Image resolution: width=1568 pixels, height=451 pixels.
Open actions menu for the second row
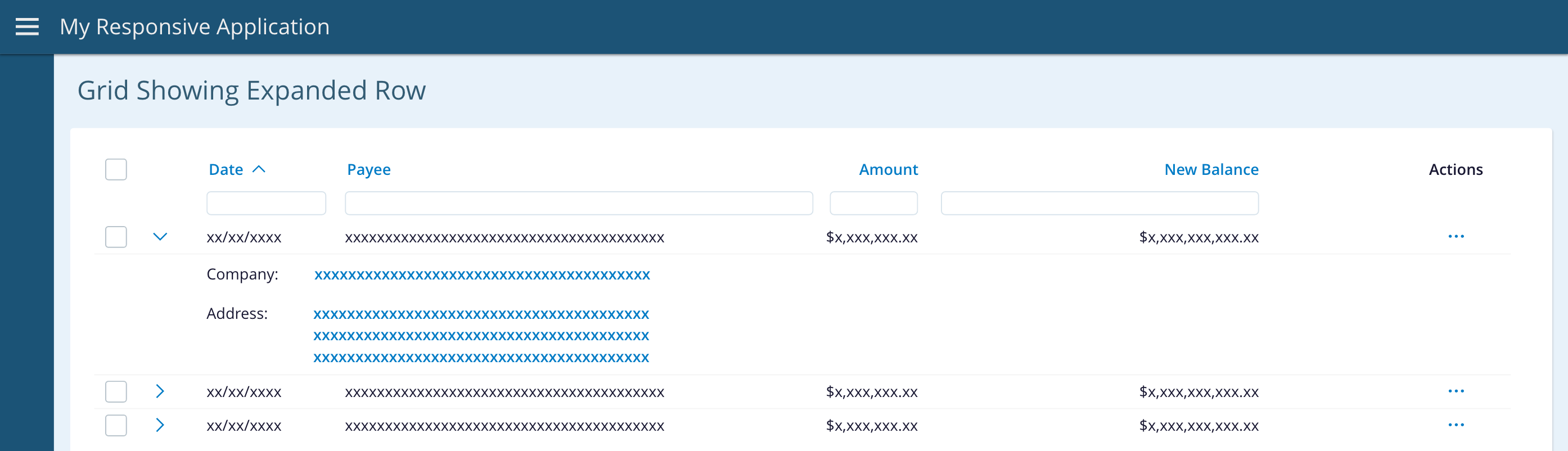point(1456,391)
